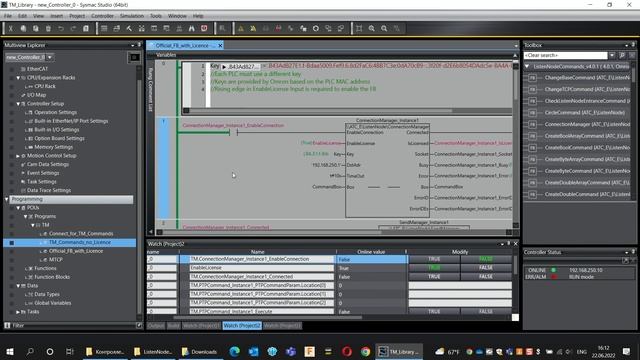This screenshot has width=640, height=360.
Task: Click the taskbar search magnifier
Action: coord(30,351)
